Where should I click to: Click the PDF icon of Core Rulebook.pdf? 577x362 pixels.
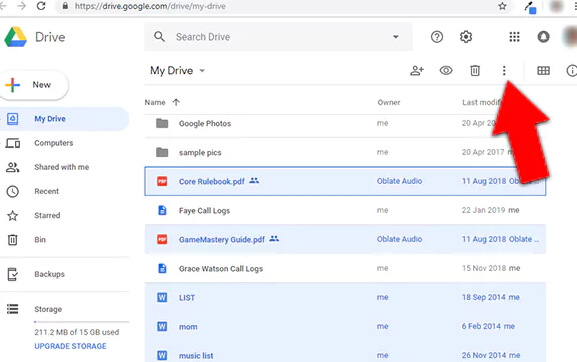pyautogui.click(x=162, y=181)
